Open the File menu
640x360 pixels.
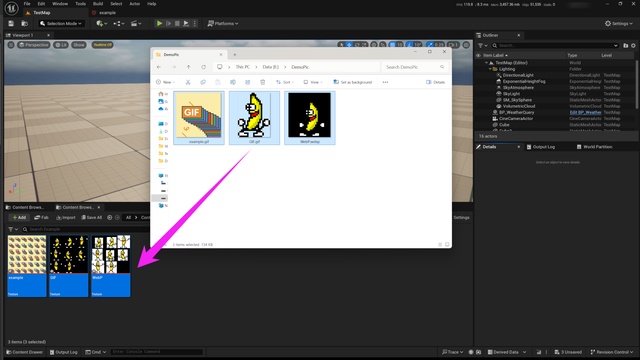[x=27, y=4]
